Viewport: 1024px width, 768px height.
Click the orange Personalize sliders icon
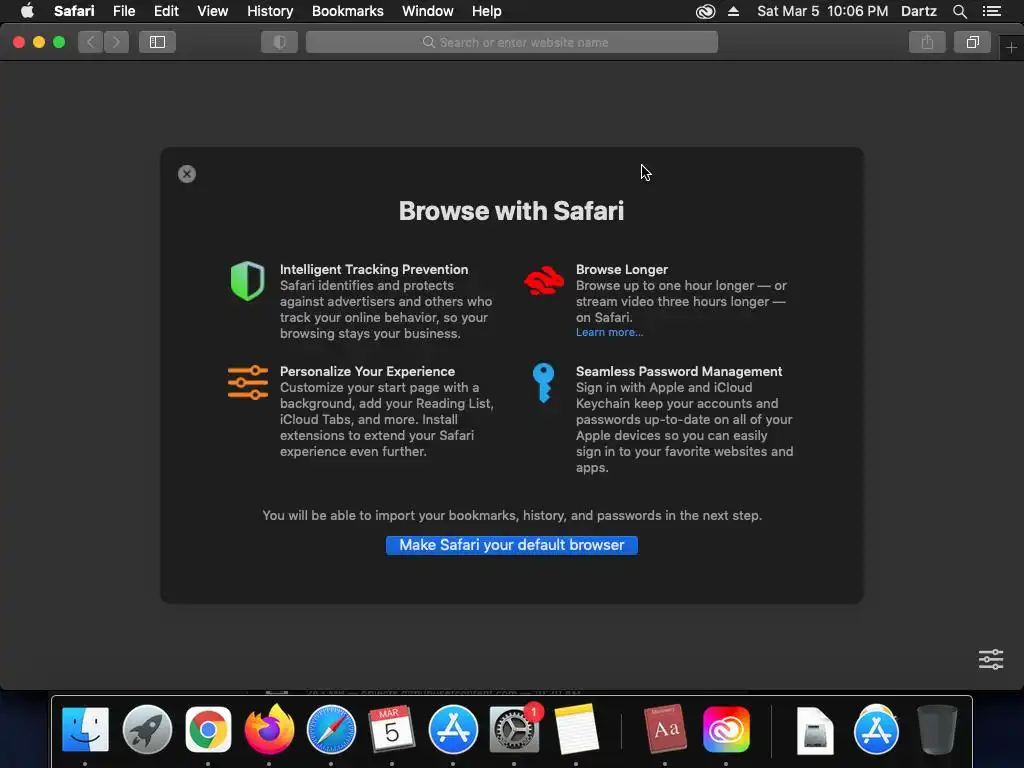click(248, 382)
